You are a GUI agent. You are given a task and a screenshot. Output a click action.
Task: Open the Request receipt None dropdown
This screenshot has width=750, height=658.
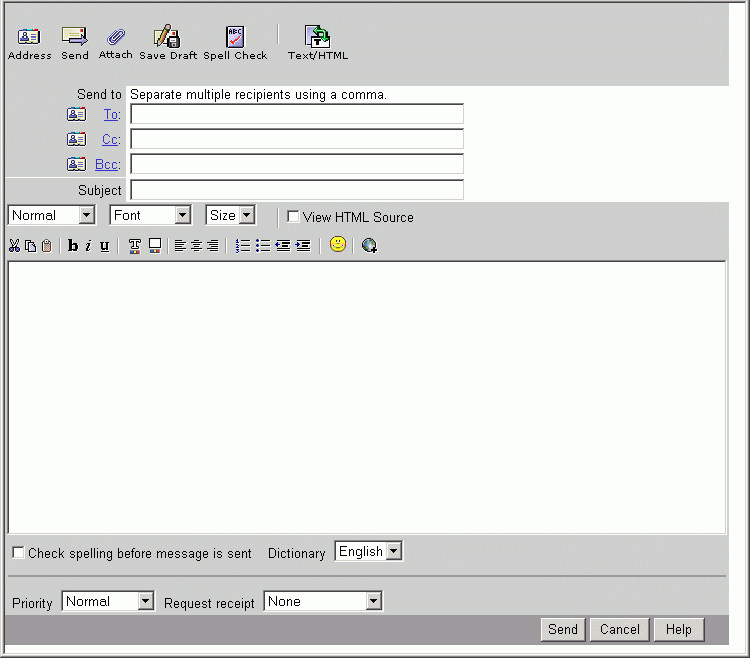tap(323, 601)
